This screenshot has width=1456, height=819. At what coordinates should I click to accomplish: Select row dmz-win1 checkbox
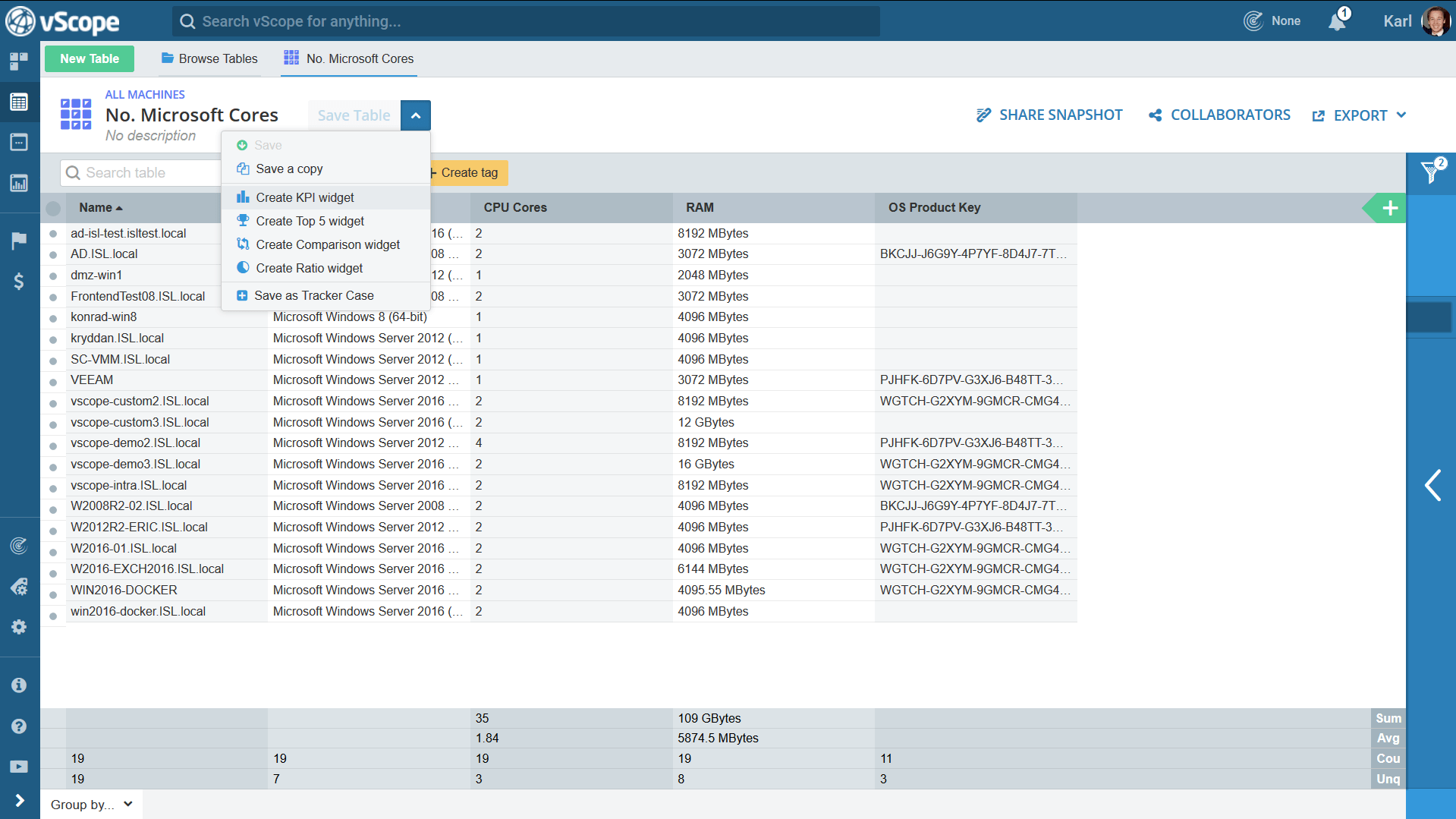click(53, 276)
